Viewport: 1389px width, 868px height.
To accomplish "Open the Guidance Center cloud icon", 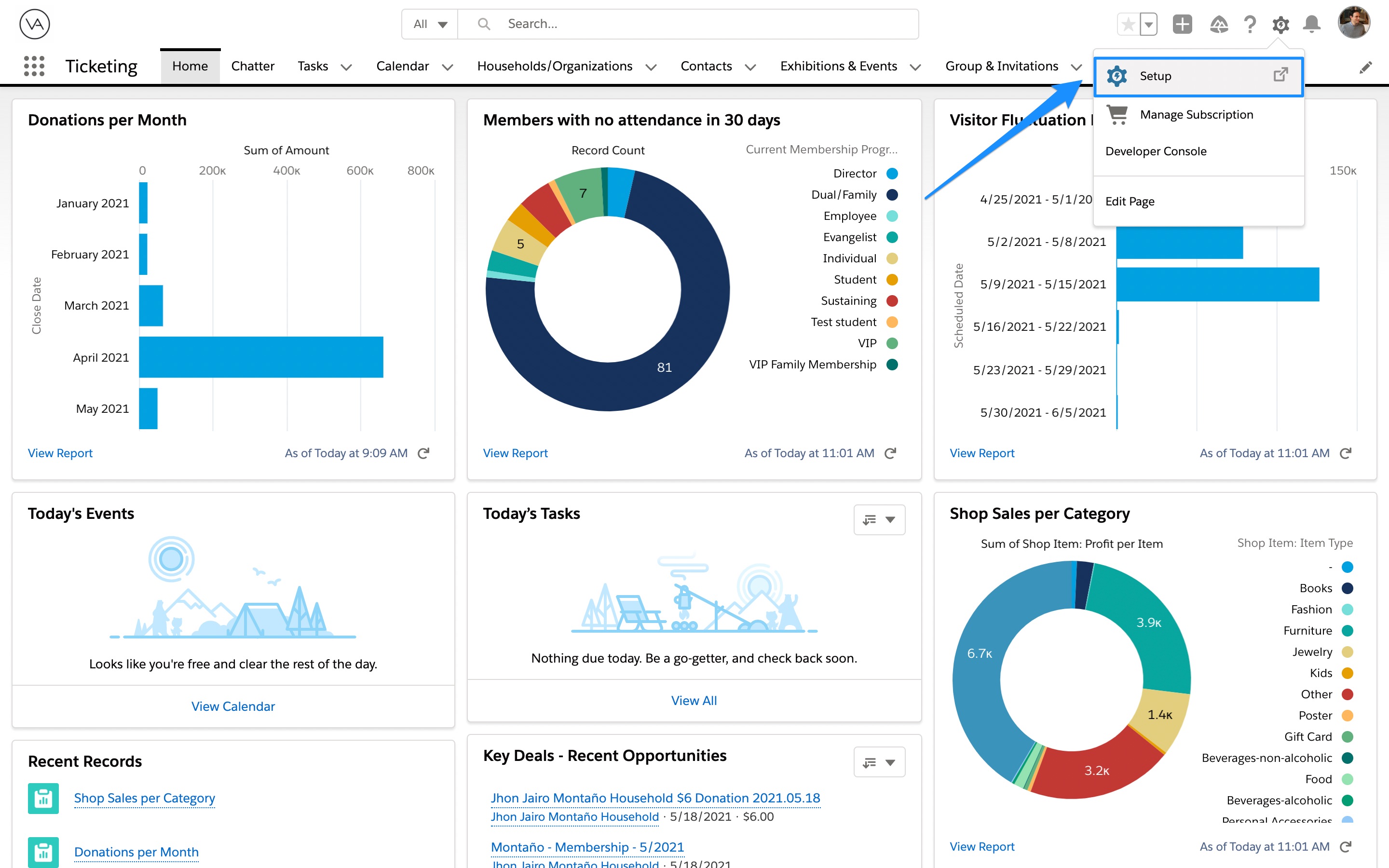I will [x=1220, y=24].
